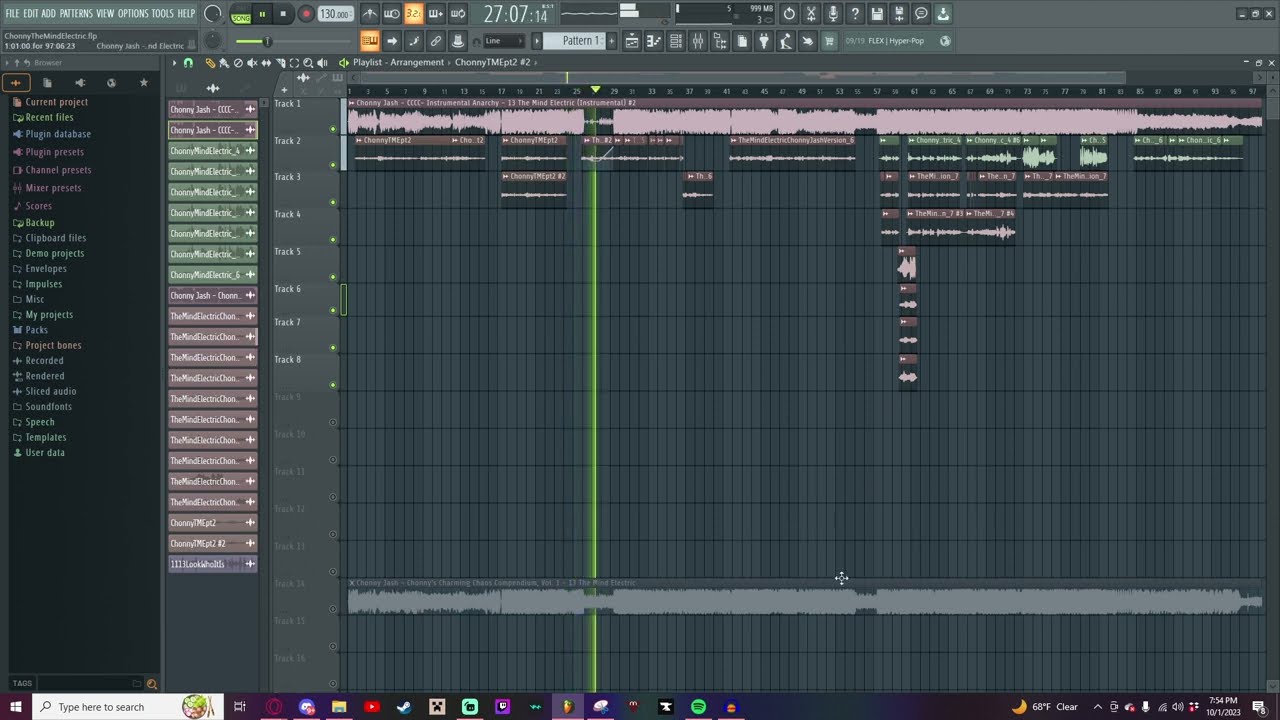Open help with the question mark icon
This screenshot has height=720, width=1280.
coord(855,14)
